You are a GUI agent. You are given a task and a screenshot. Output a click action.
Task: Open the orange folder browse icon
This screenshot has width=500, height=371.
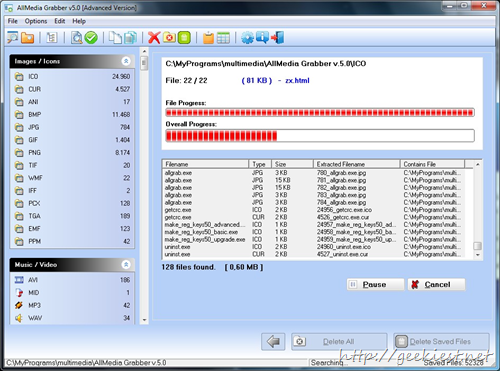click(28, 38)
